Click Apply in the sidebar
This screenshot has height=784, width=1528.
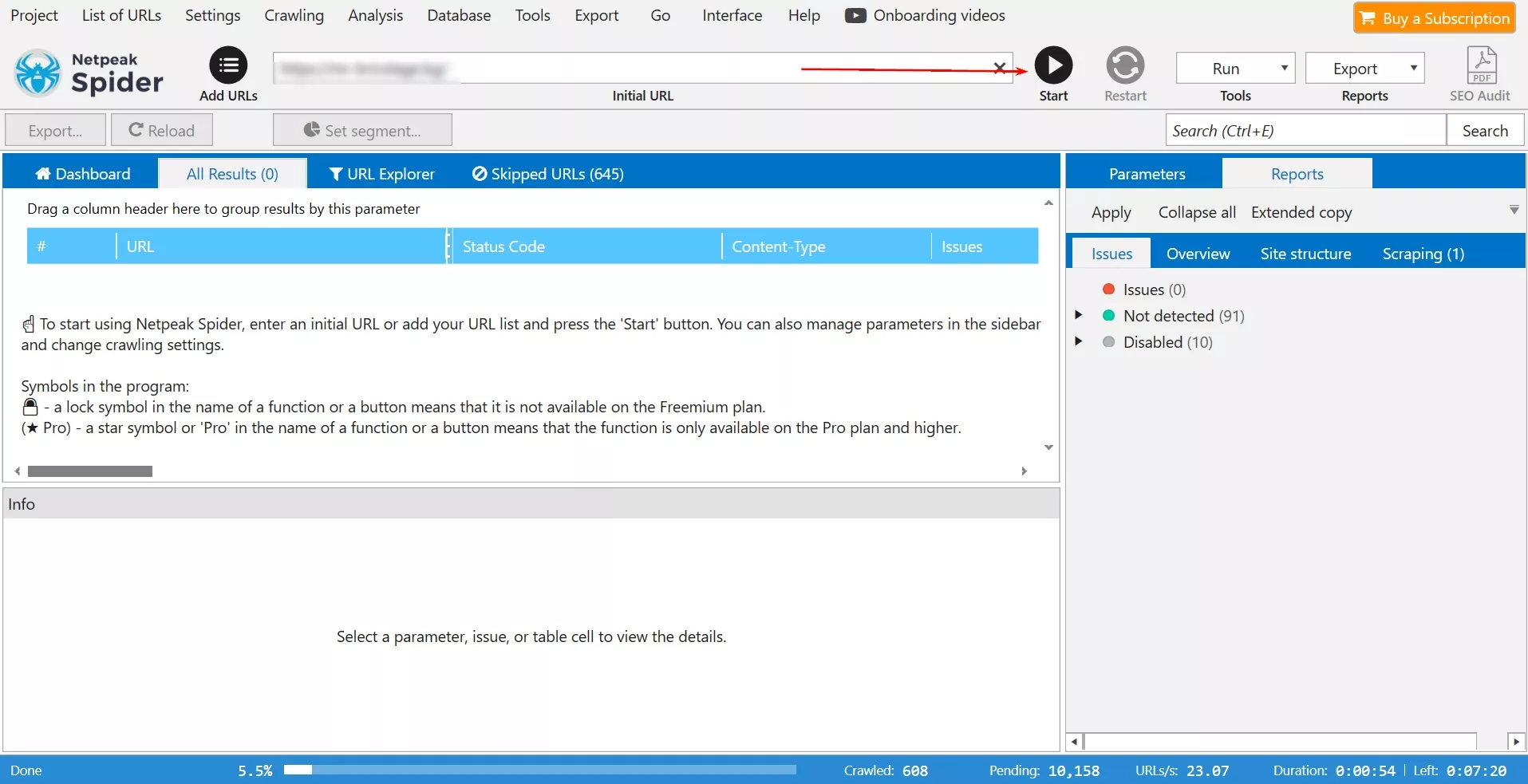tap(1111, 212)
